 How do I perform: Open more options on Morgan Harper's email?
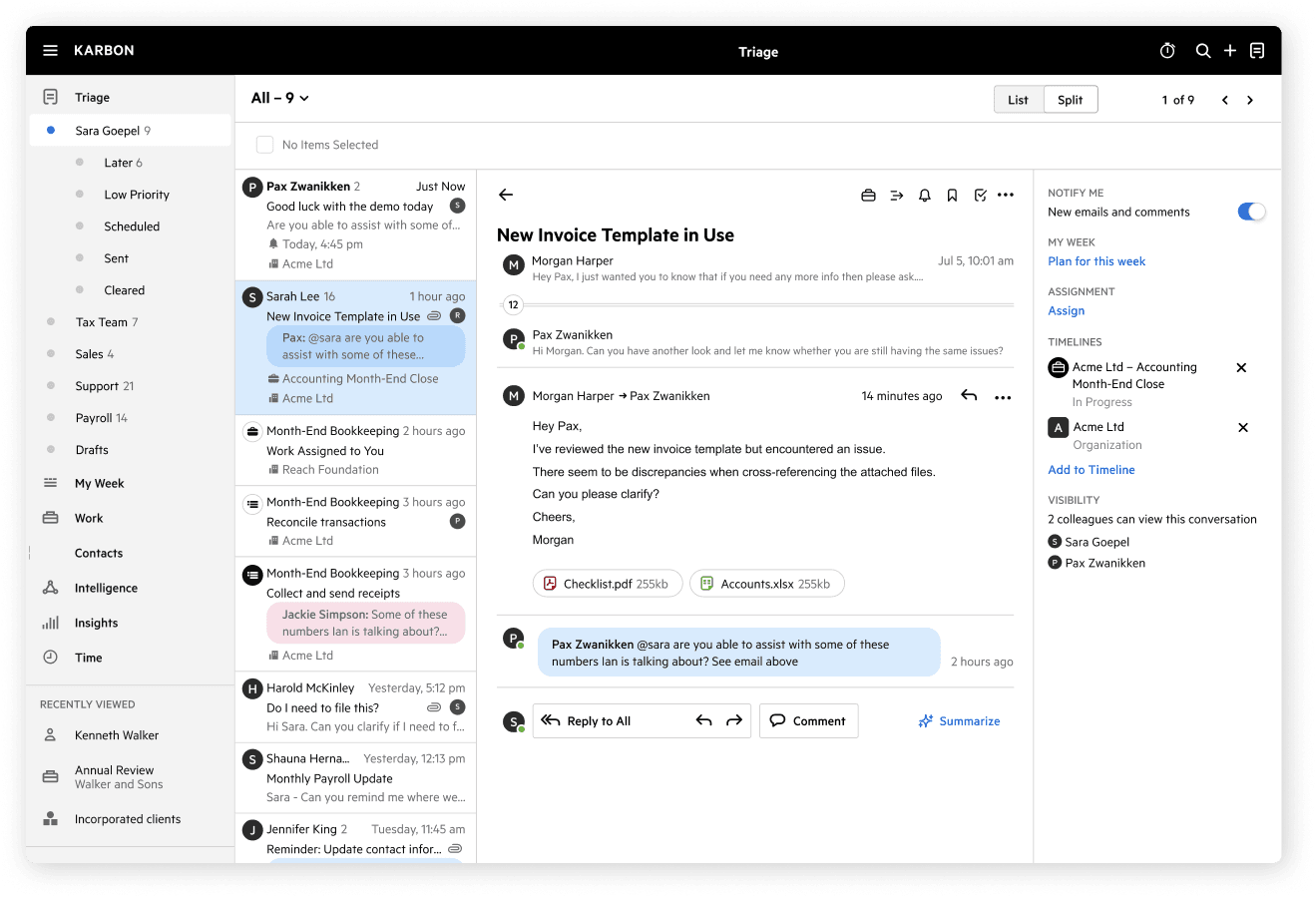point(1003,397)
